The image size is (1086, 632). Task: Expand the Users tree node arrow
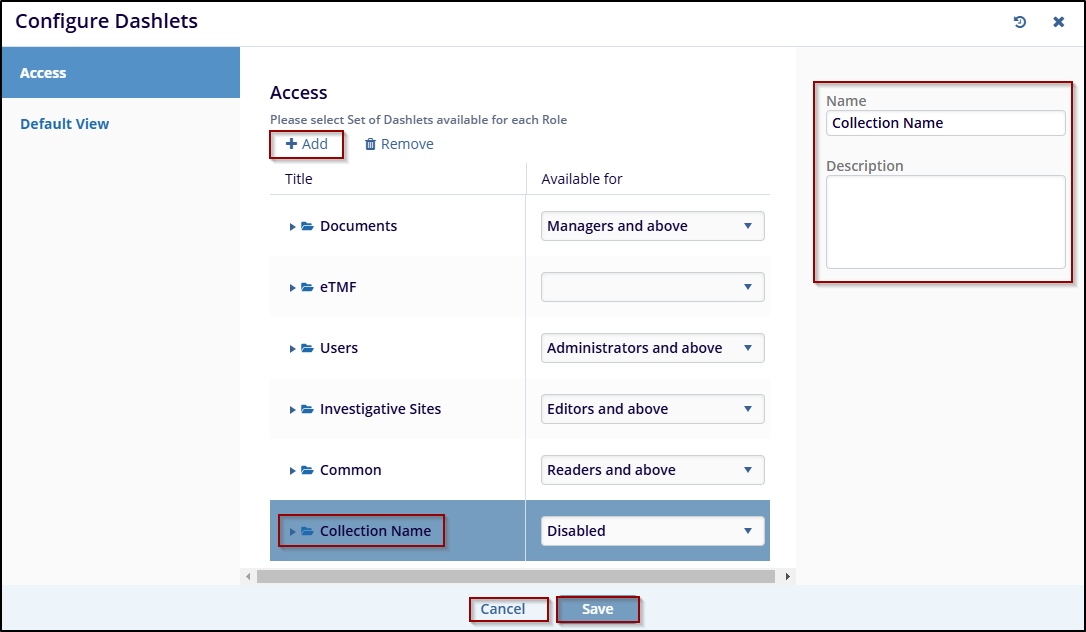[x=292, y=349]
